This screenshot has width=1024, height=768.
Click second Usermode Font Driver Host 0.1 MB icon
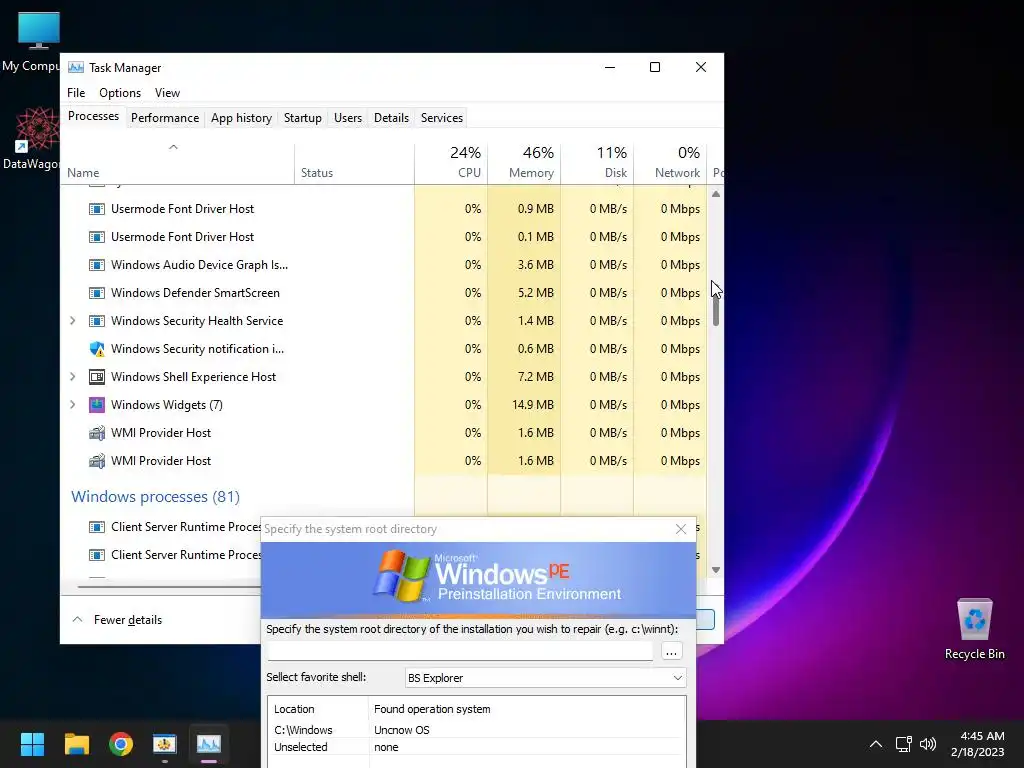(x=97, y=237)
